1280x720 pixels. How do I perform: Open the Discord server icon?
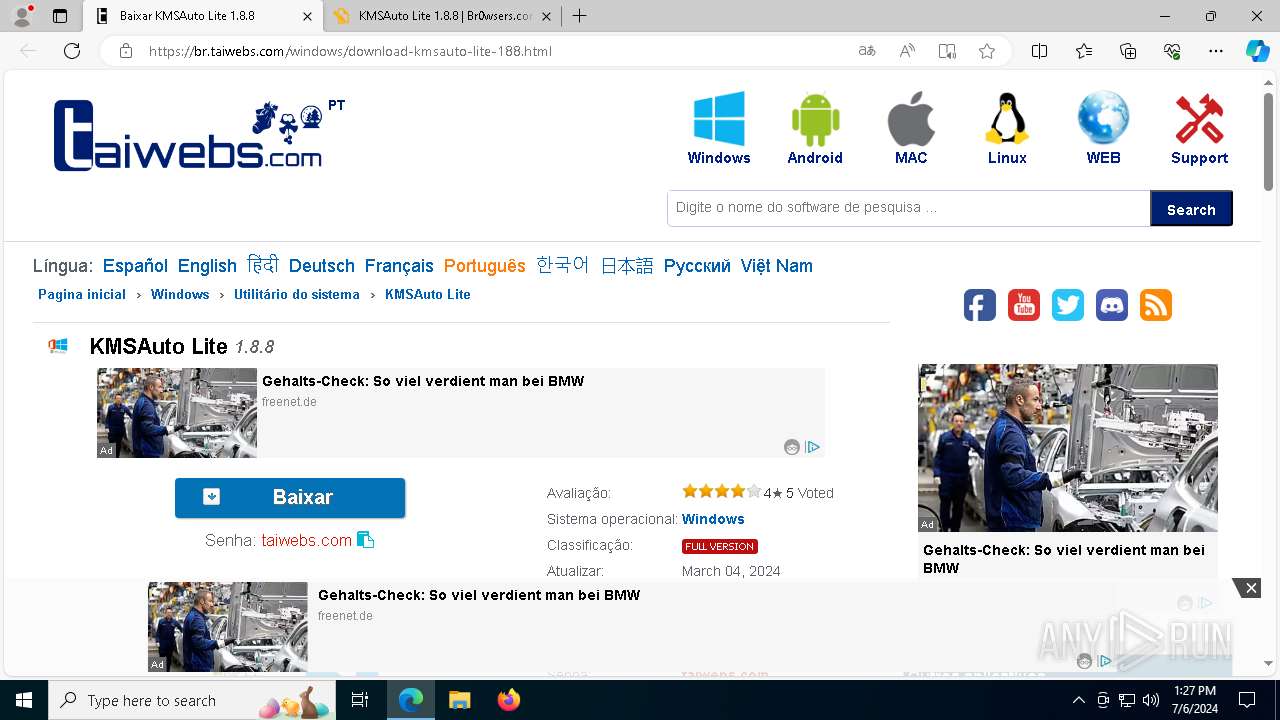click(x=1112, y=305)
